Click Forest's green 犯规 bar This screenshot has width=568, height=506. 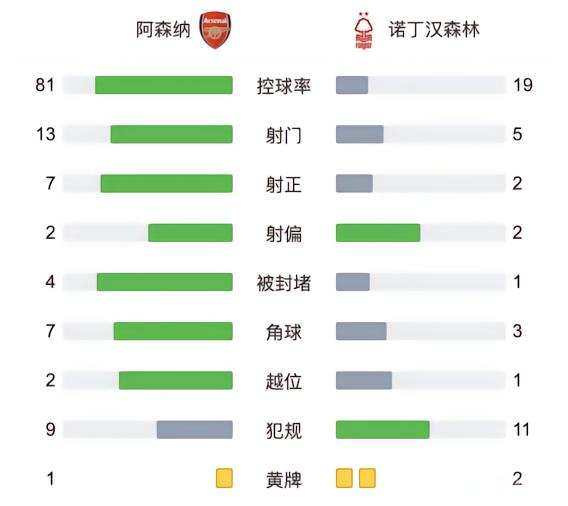pos(383,430)
